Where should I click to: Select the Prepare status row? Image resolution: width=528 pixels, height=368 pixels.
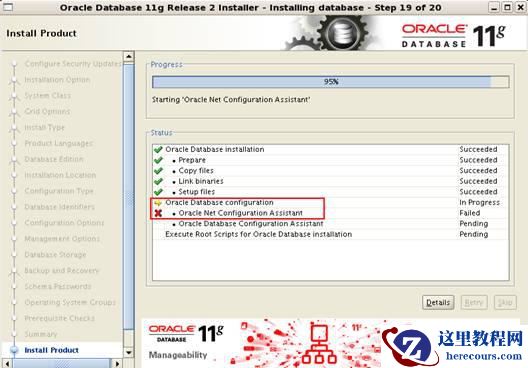(331, 160)
